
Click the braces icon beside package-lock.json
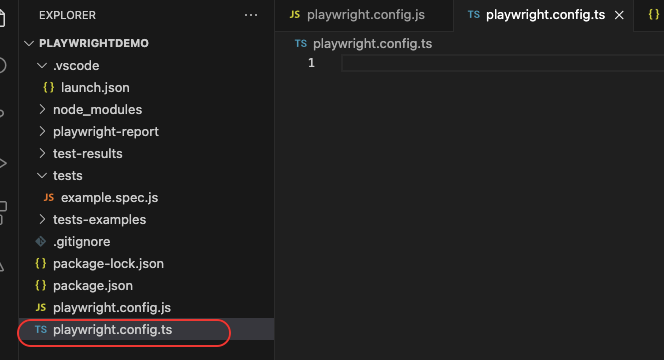tap(41, 263)
